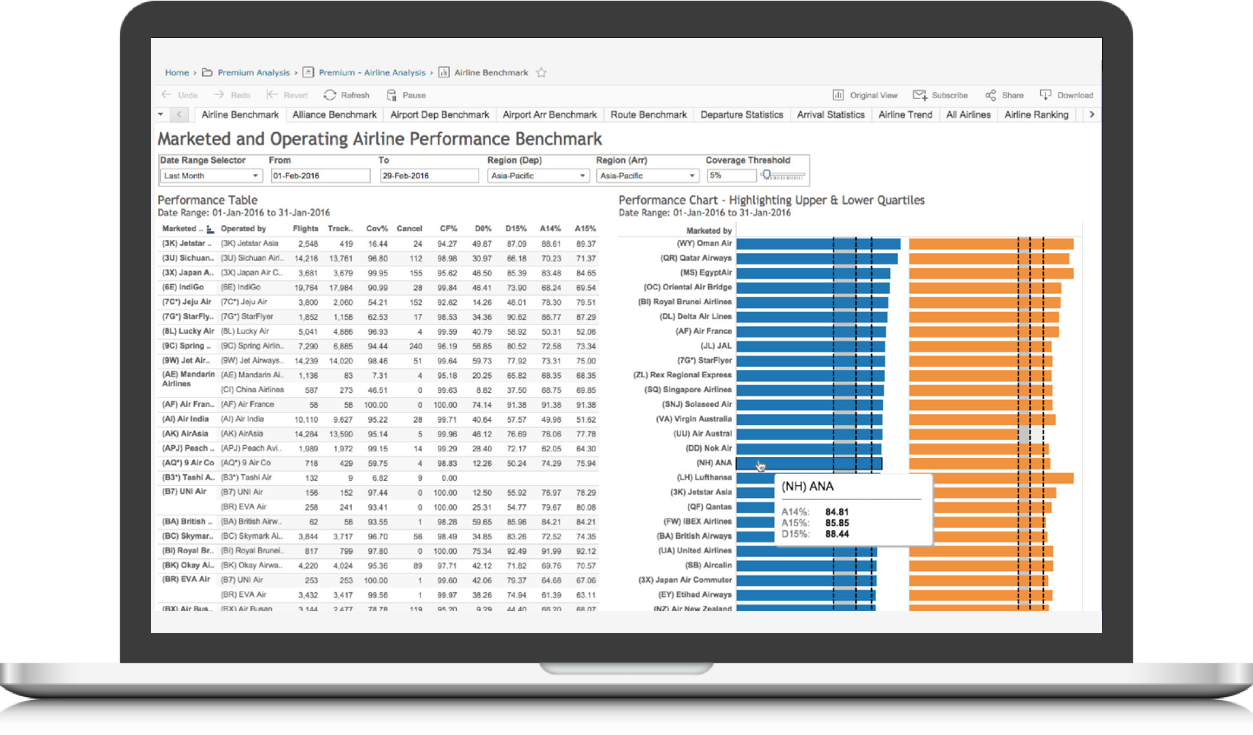This screenshot has width=1253, height=735.
Task: Select the (LH) Lufthansa chart label
Action: 705,478
